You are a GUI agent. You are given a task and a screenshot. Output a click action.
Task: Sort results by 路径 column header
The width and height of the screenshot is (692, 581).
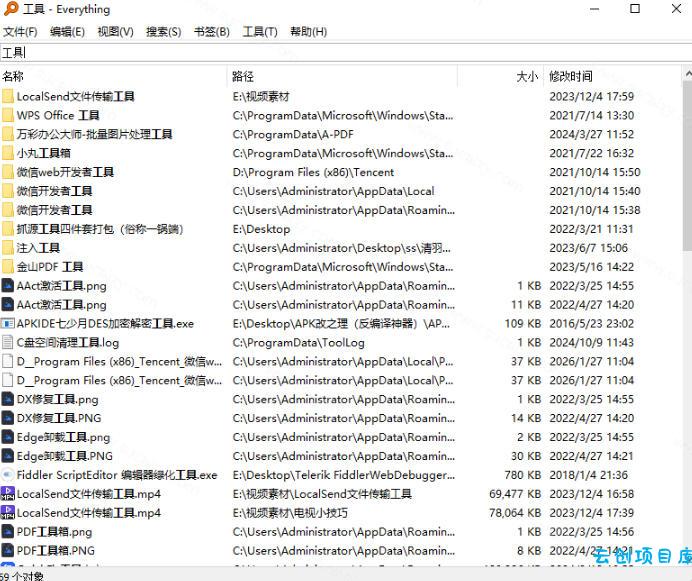[x=342, y=76]
